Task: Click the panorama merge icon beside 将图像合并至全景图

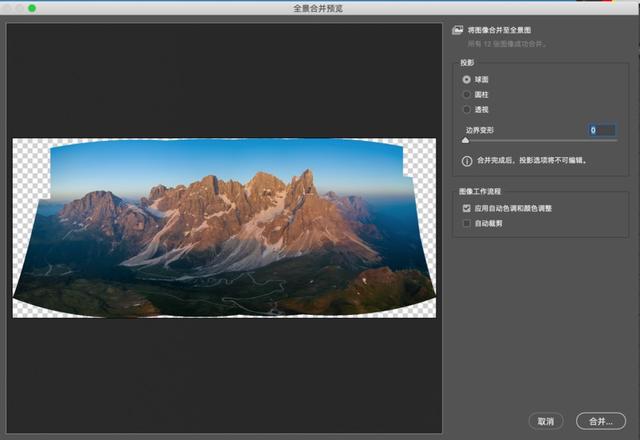Action: [457, 30]
